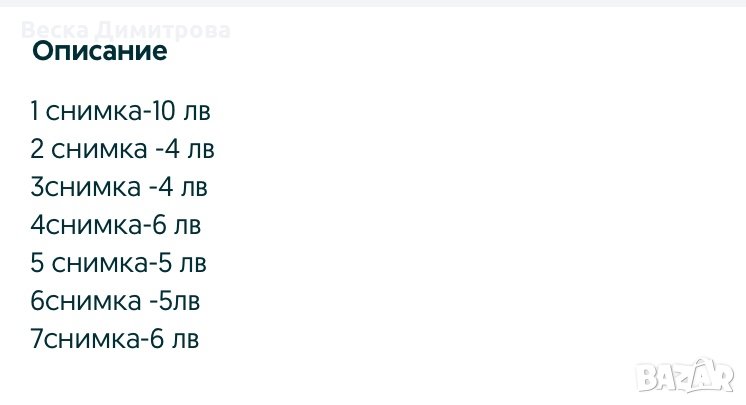
Task: Click the word 'снимка-10' on the first line
Action: (x=98, y=111)
